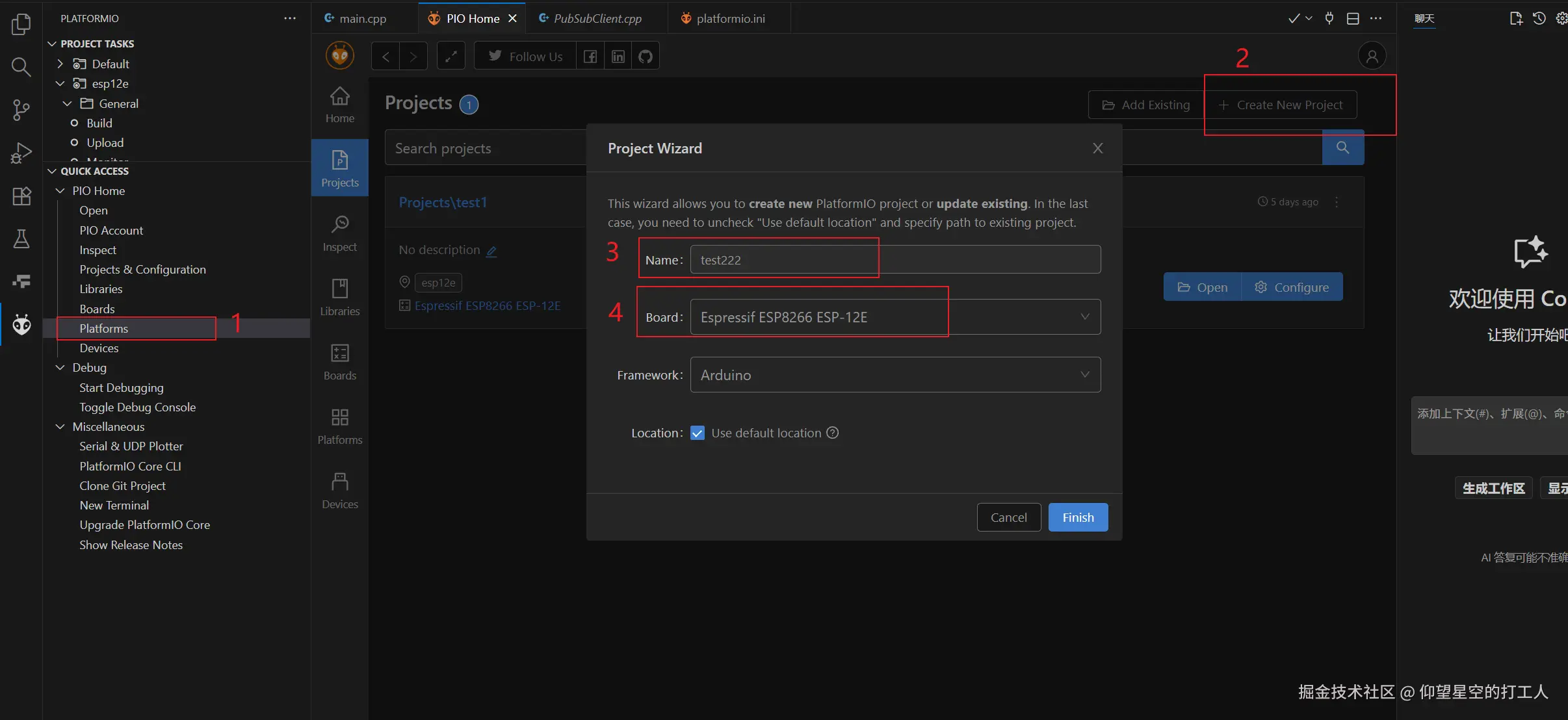This screenshot has width=1568, height=720.
Task: Switch to the main.cpp editor tab
Action: coord(362,18)
